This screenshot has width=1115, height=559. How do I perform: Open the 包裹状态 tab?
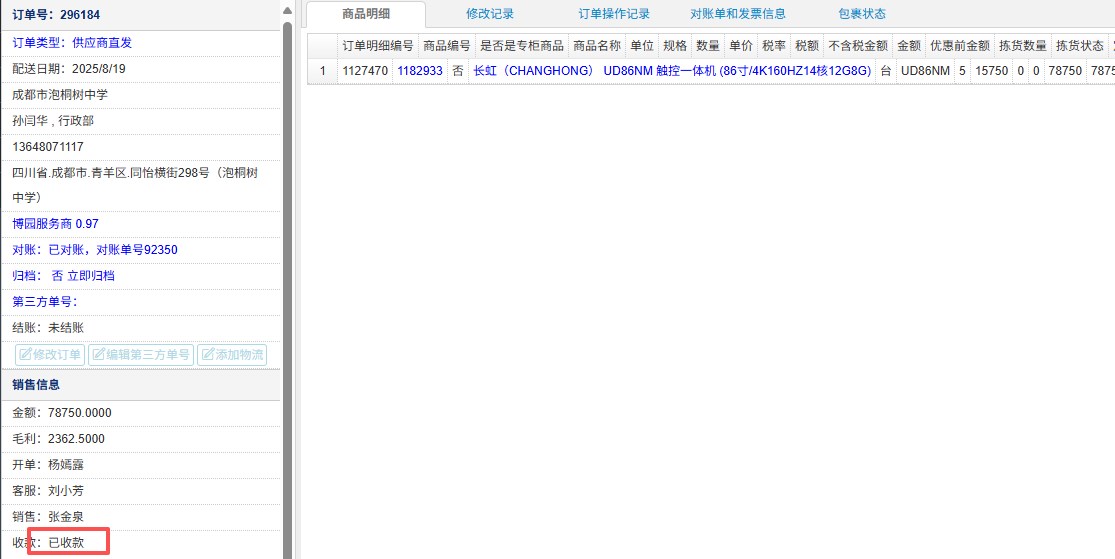point(862,14)
